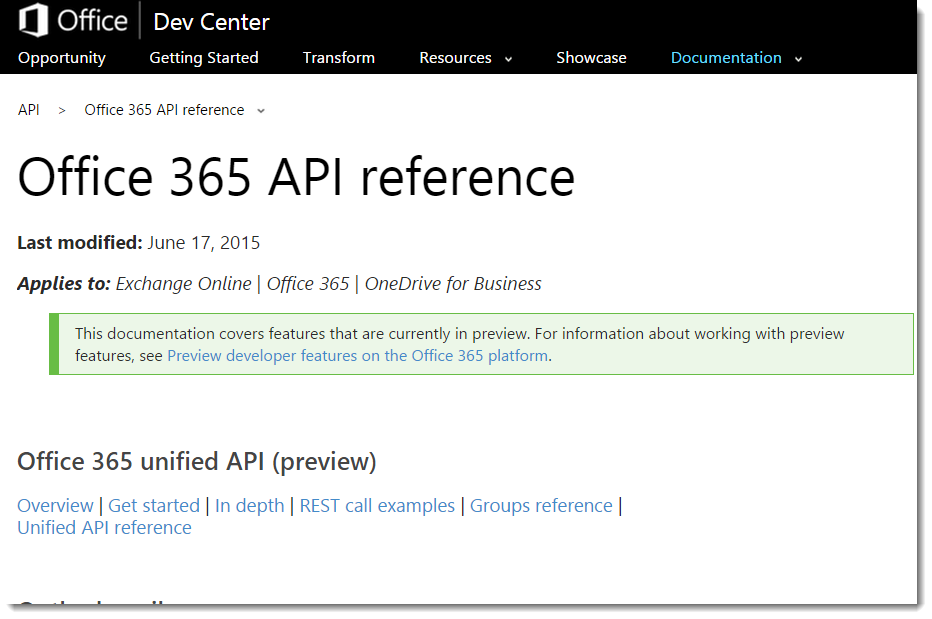The width and height of the screenshot is (932, 619).
Task: Click Office 365 API reference breadcrumb
Action: point(164,110)
